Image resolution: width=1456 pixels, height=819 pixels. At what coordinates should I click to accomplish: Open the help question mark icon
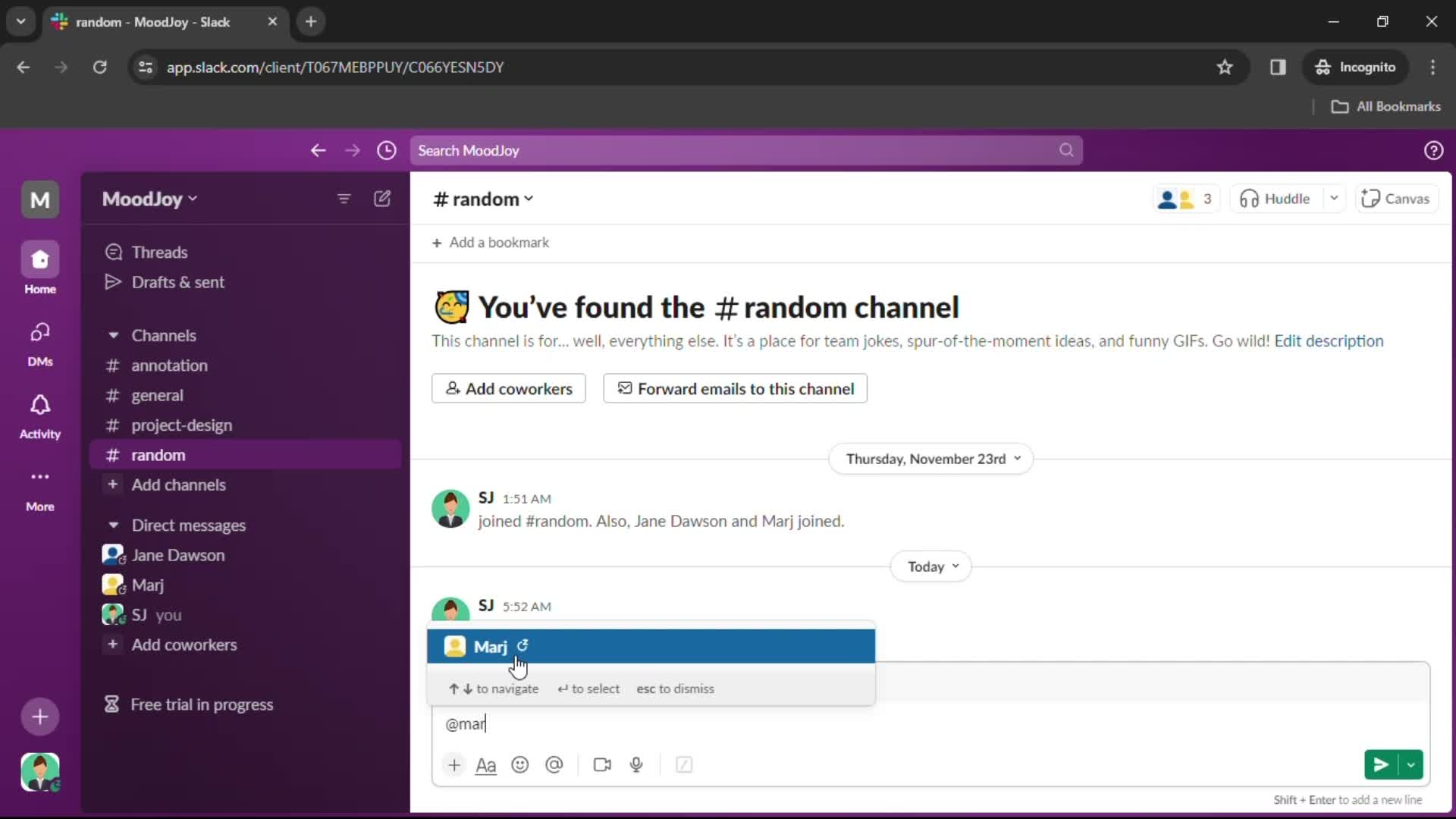pyautogui.click(x=1433, y=151)
